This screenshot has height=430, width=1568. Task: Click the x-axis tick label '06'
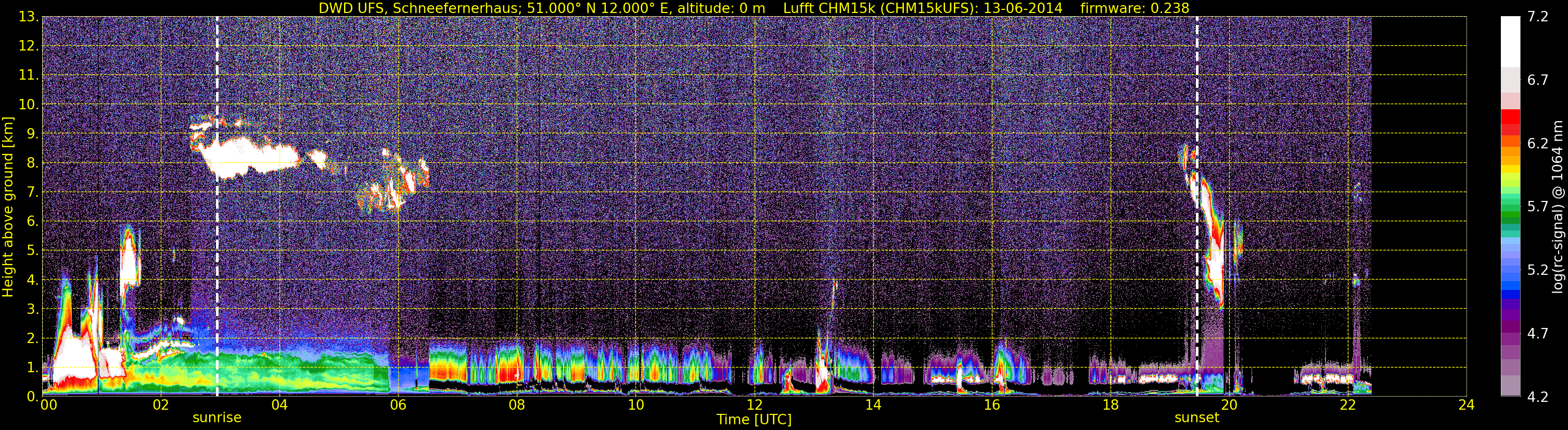pos(398,406)
